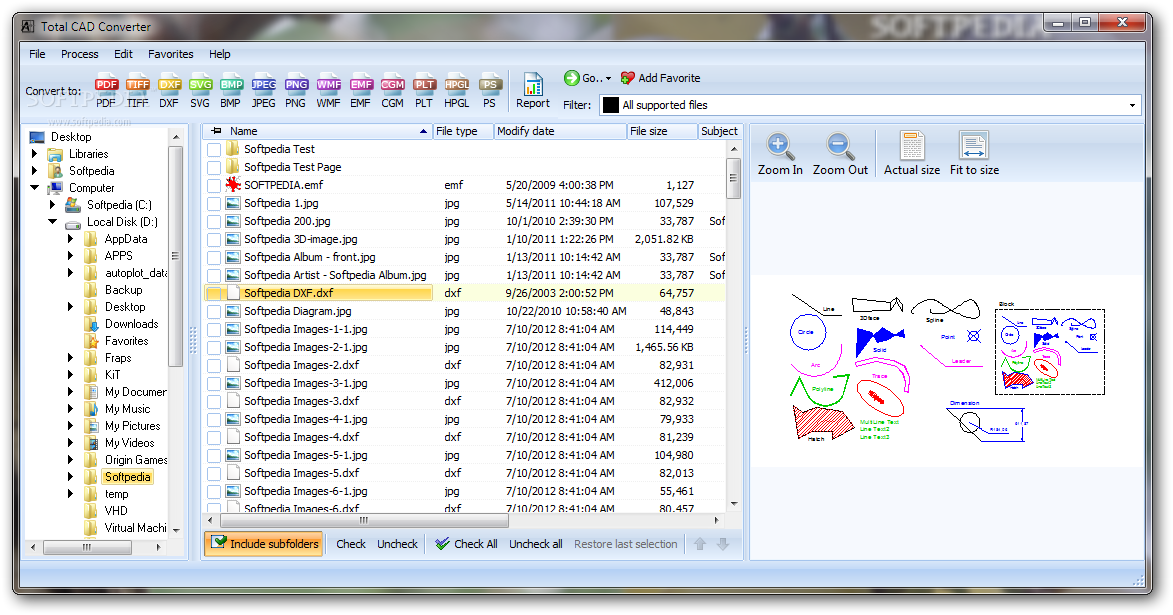Click Uncheck all button
This screenshot has height=615, width=1173.
tap(536, 544)
